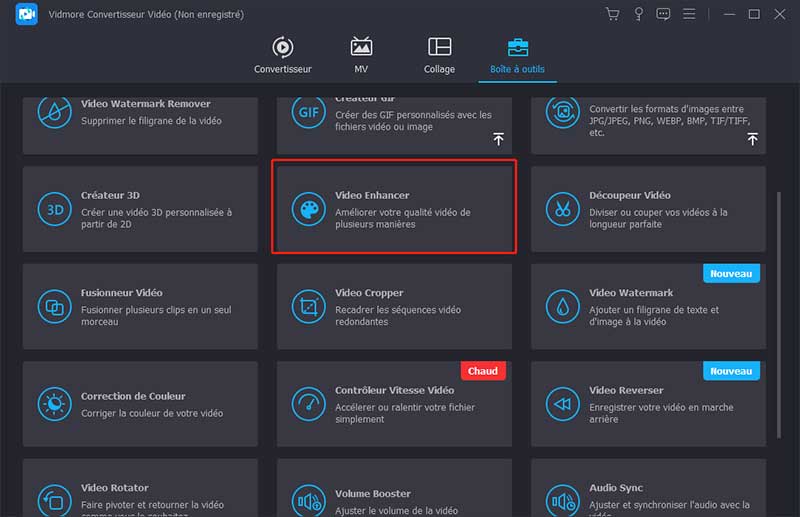Click the Découpeur Vidéo scissors icon

pyautogui.click(x=562, y=209)
